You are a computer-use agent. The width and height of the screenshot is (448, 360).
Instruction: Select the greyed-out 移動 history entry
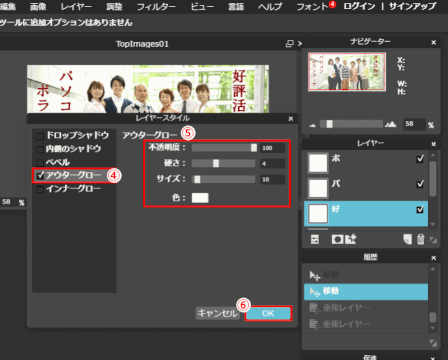(366, 275)
